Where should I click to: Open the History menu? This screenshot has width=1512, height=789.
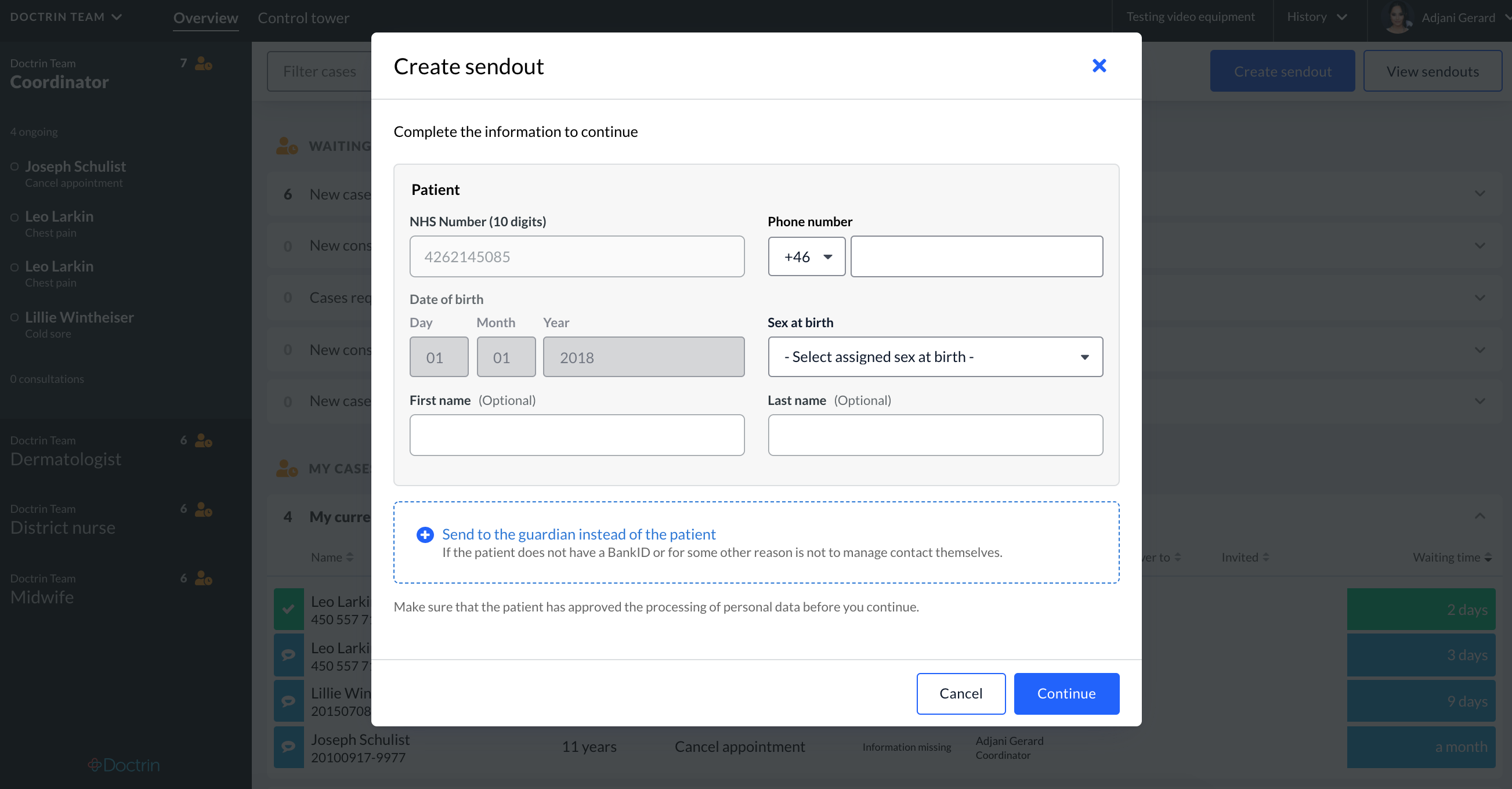tap(1316, 17)
